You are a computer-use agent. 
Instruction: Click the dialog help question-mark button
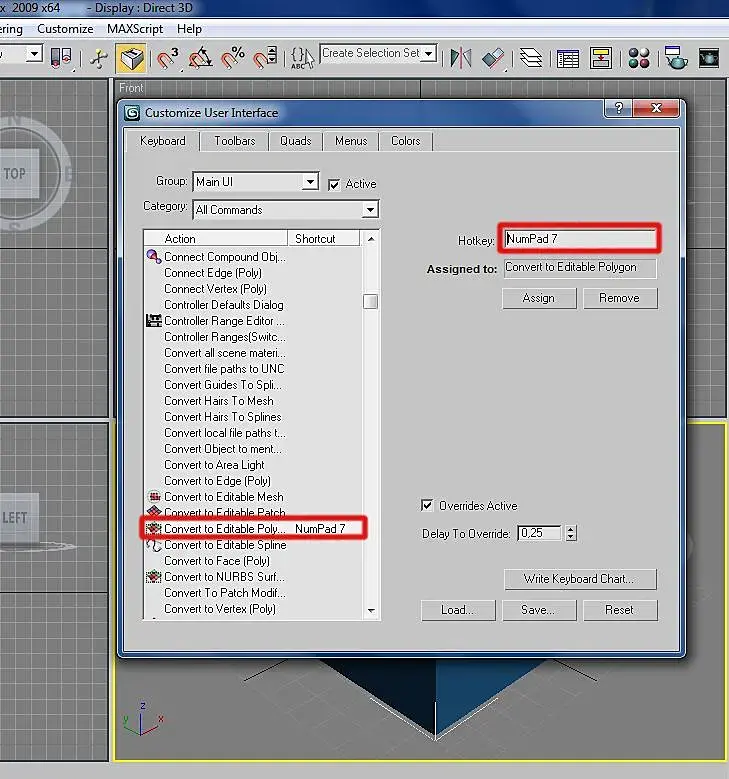[x=619, y=108]
